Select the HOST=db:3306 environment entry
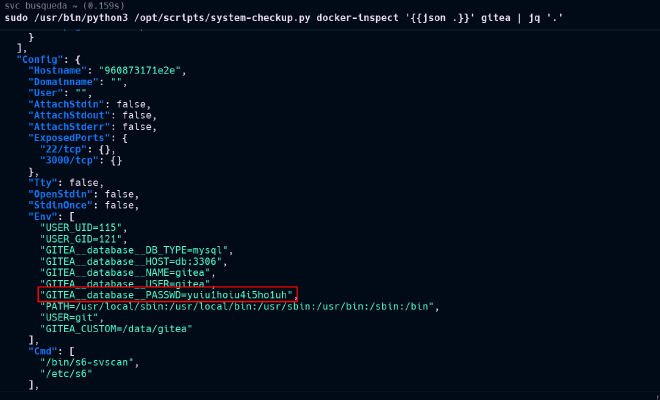 pyautogui.click(x=133, y=261)
